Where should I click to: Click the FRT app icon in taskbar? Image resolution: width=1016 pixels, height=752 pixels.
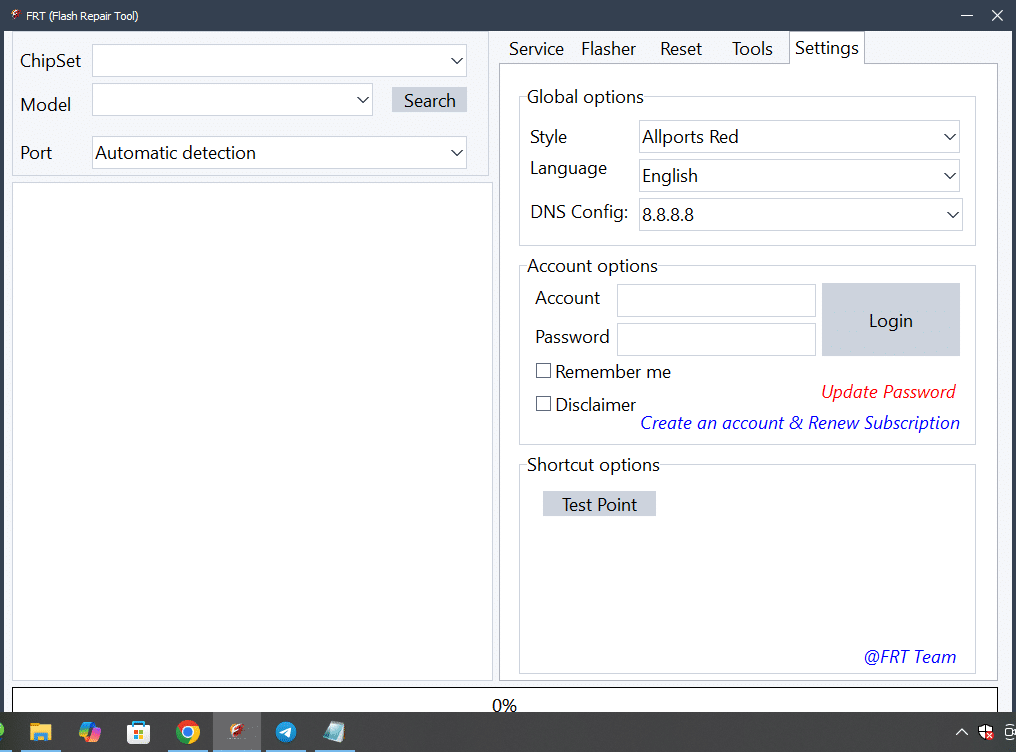click(237, 732)
